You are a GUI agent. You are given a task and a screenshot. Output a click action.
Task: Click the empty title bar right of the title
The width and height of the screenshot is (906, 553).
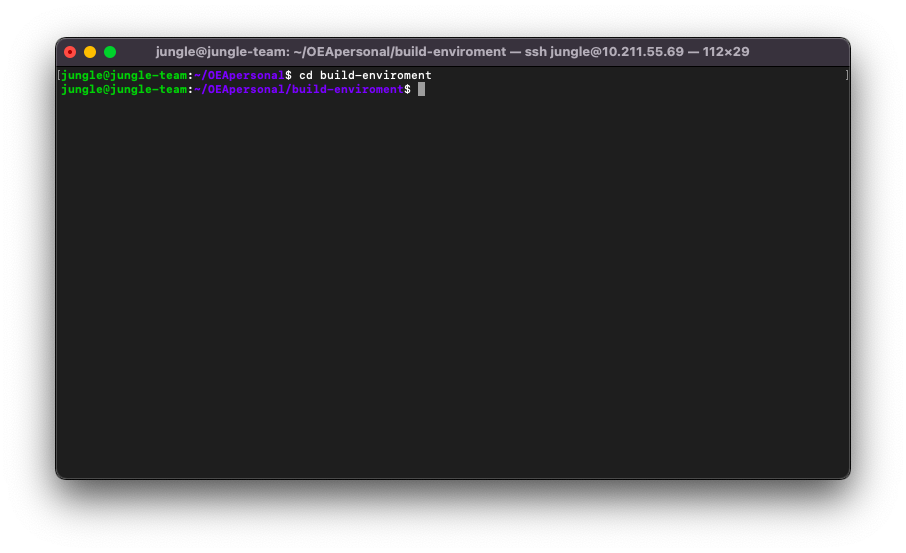800,52
